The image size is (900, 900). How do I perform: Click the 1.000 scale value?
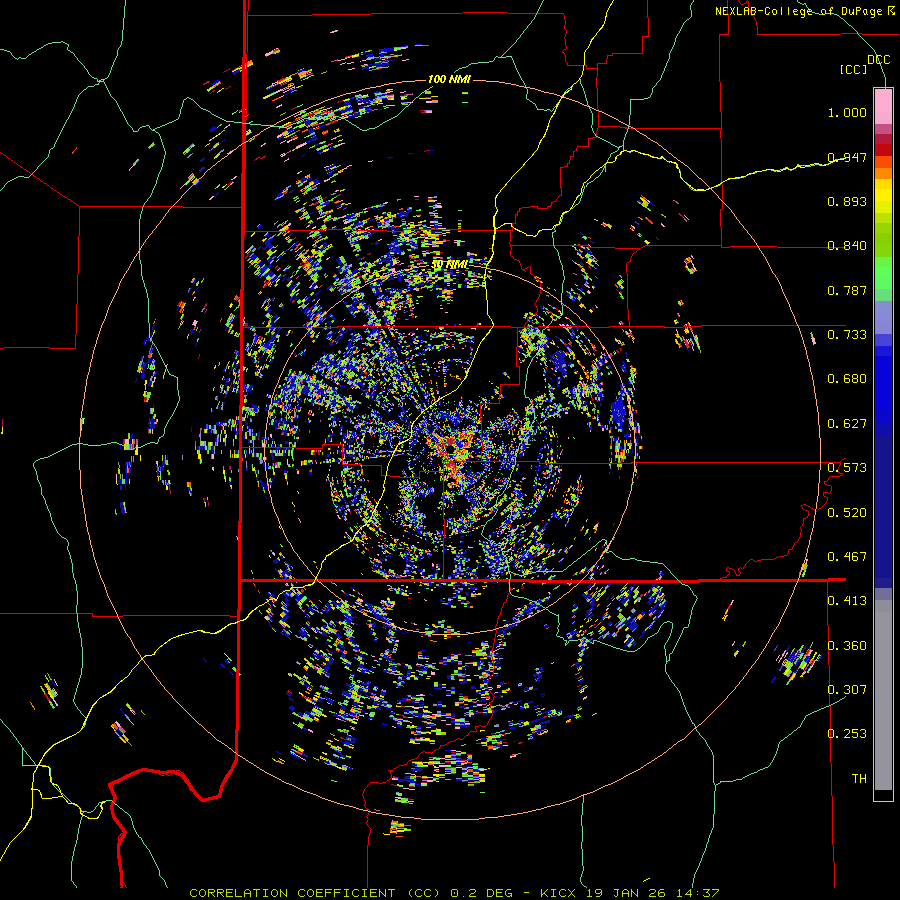click(847, 112)
